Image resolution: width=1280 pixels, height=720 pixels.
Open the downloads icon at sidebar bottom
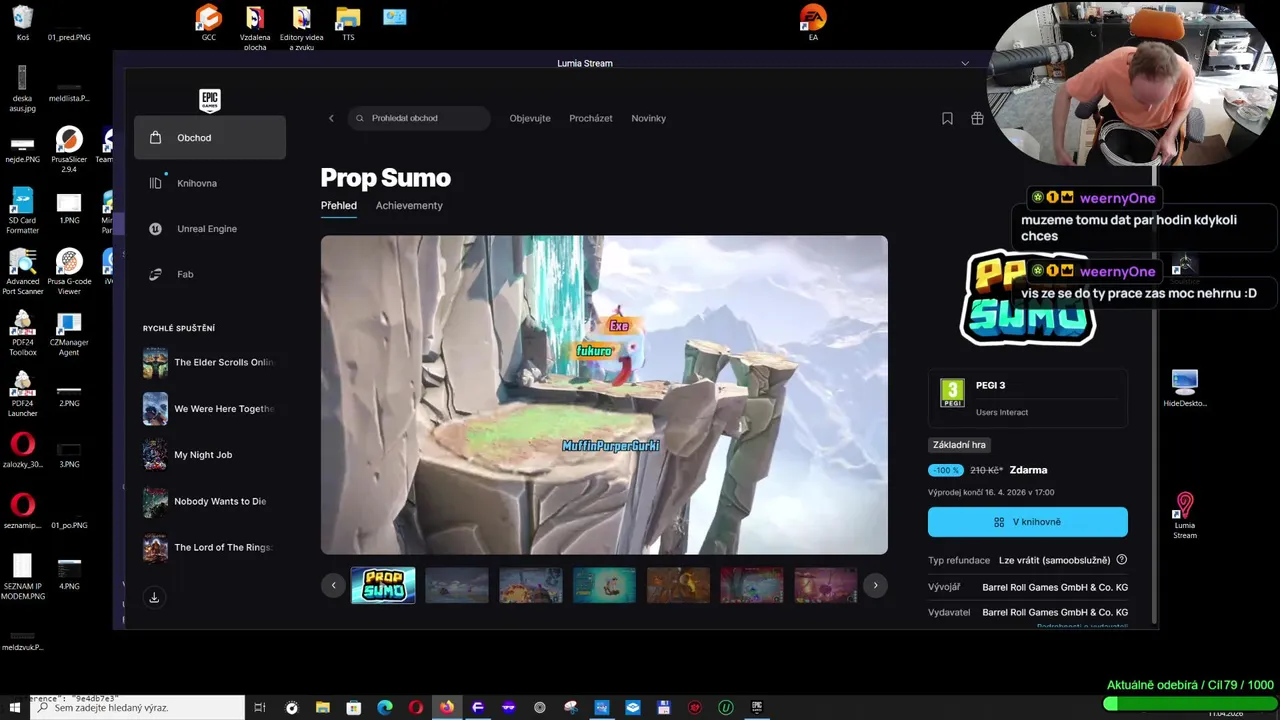(154, 597)
